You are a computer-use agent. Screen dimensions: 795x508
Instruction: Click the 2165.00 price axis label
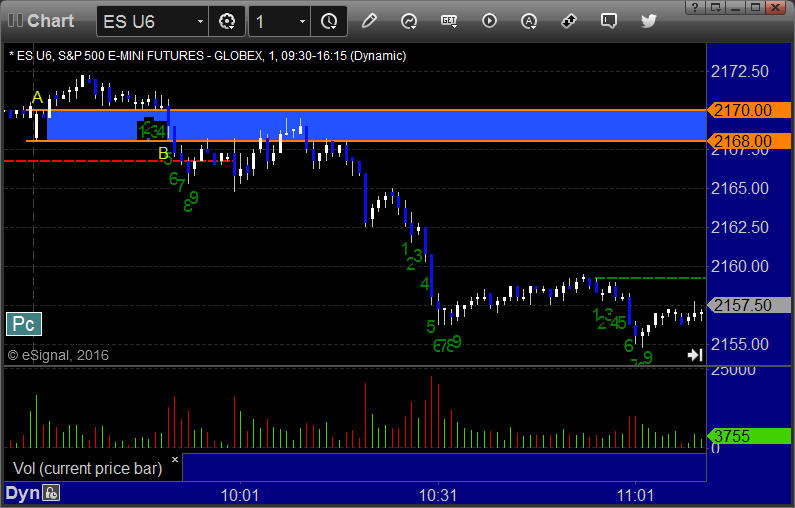(x=740, y=189)
